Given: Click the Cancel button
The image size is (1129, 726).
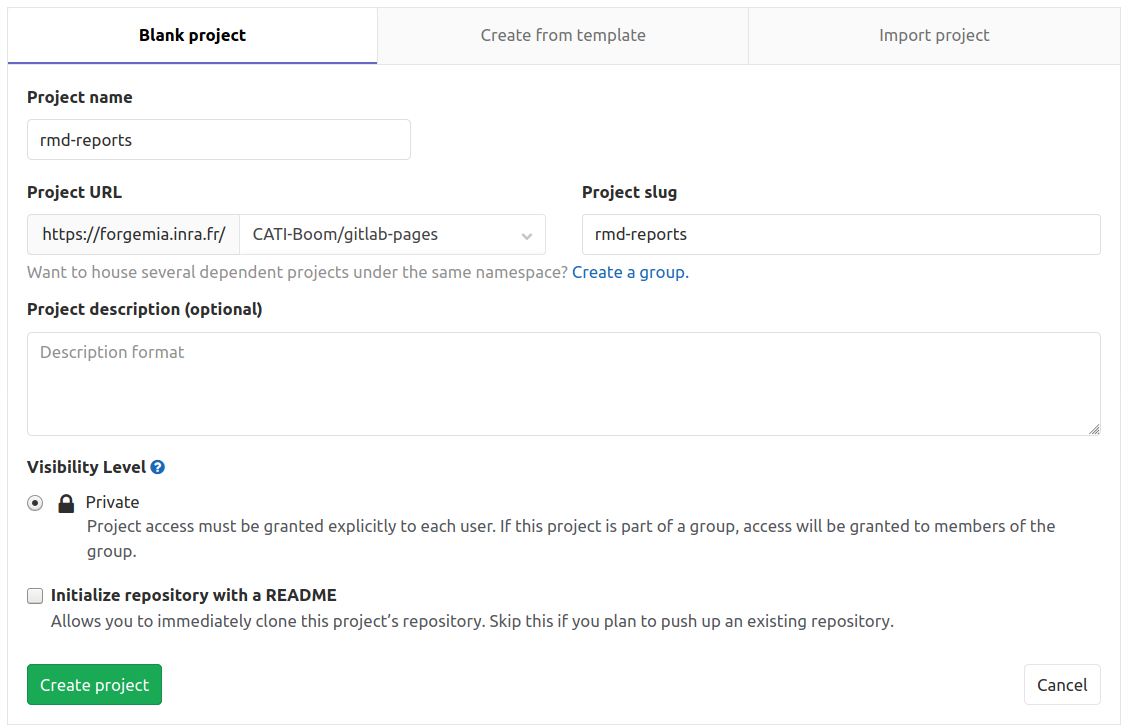Looking at the screenshot, I should coord(1061,685).
